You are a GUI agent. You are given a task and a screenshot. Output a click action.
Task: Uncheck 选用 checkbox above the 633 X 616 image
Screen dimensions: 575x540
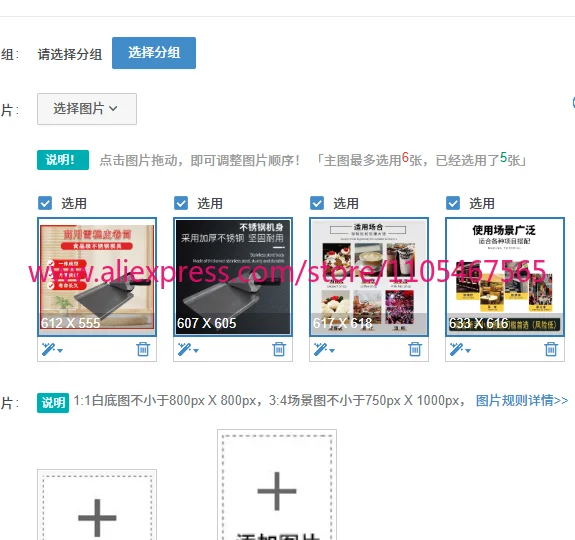pyautogui.click(x=453, y=203)
